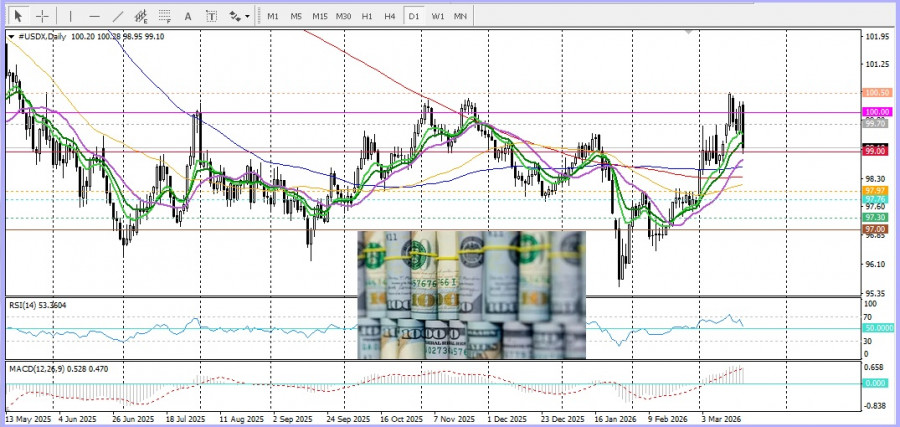The width and height of the screenshot is (900, 427).
Task: Click the dollar bills image overlay
Action: tap(472, 295)
